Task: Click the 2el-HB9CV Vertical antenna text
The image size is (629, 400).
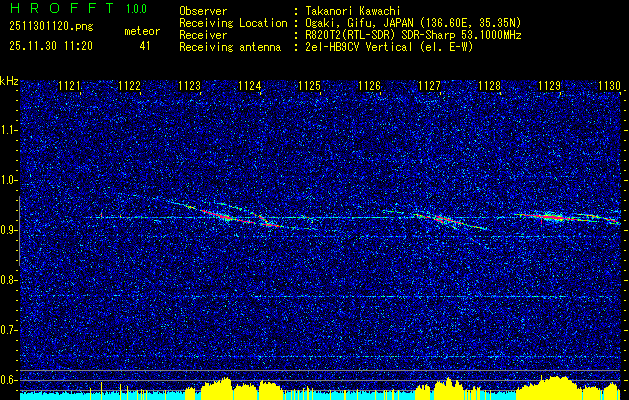Action: [389, 47]
